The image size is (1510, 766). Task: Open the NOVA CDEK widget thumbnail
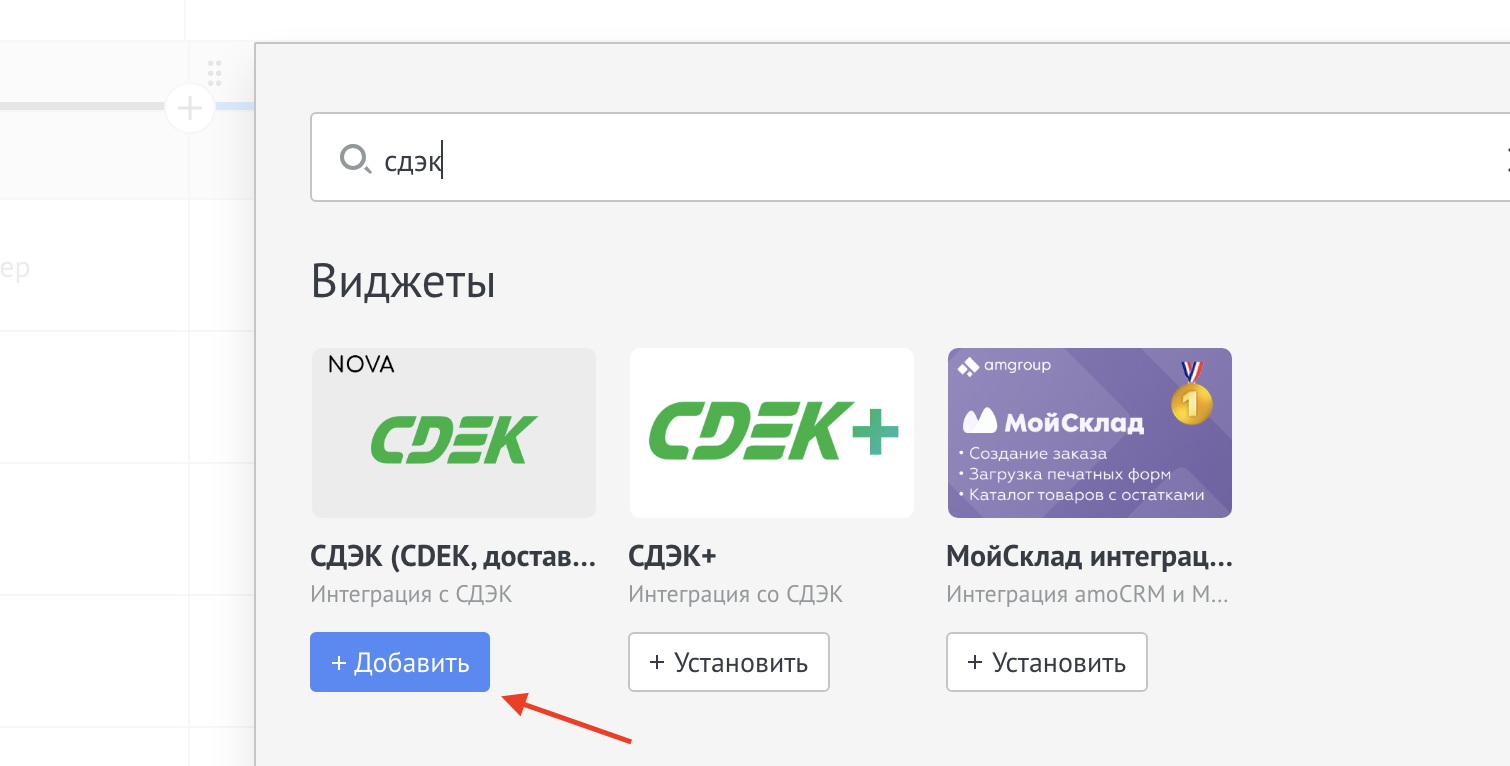coord(454,433)
